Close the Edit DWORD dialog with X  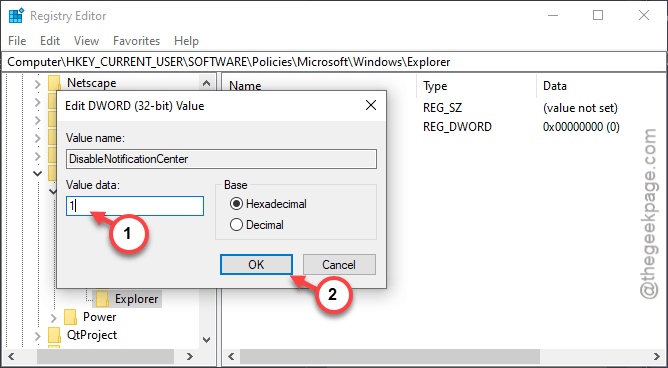[x=371, y=105]
